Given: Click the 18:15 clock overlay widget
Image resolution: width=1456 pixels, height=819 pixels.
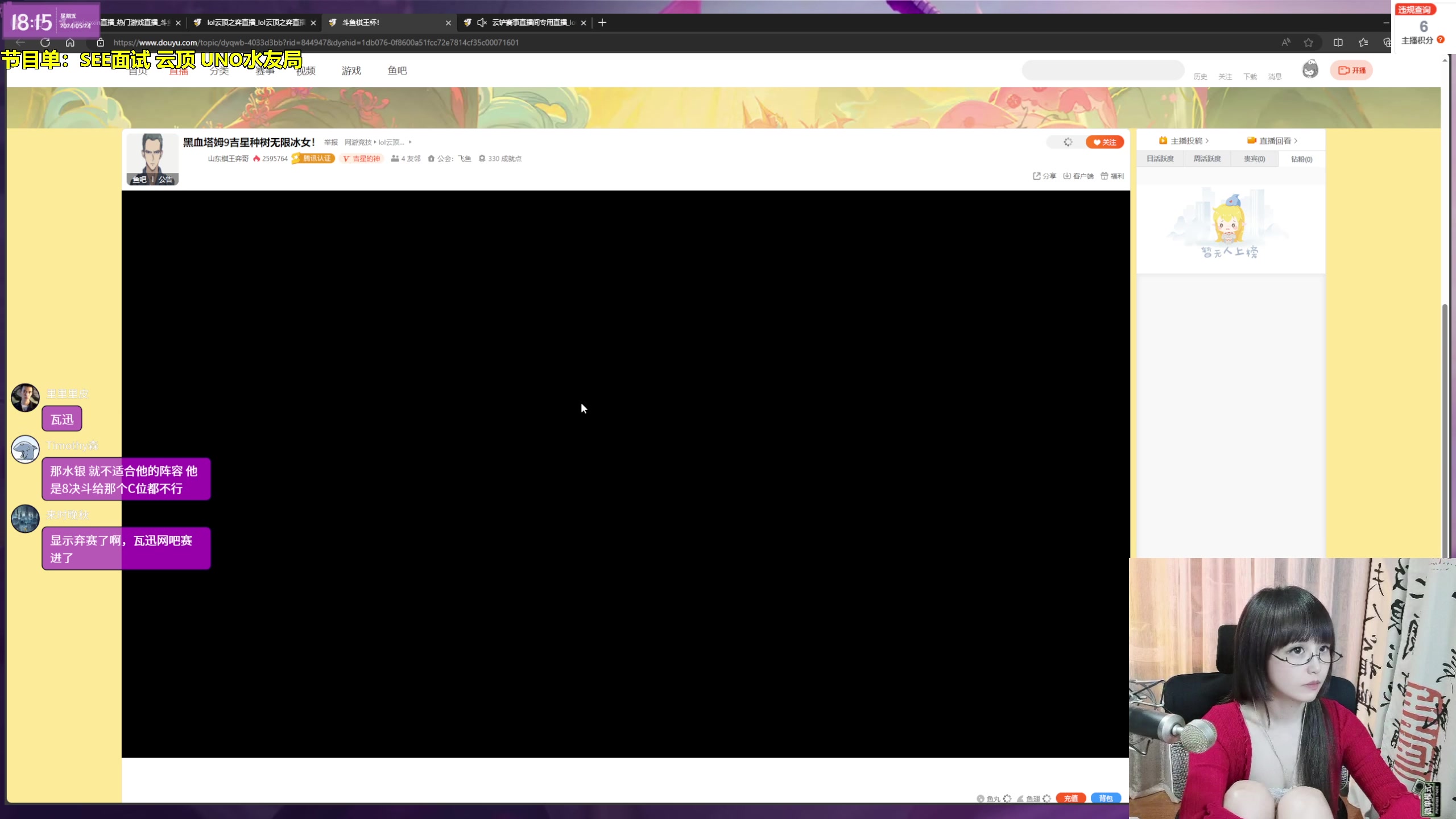Looking at the screenshot, I should (52, 22).
